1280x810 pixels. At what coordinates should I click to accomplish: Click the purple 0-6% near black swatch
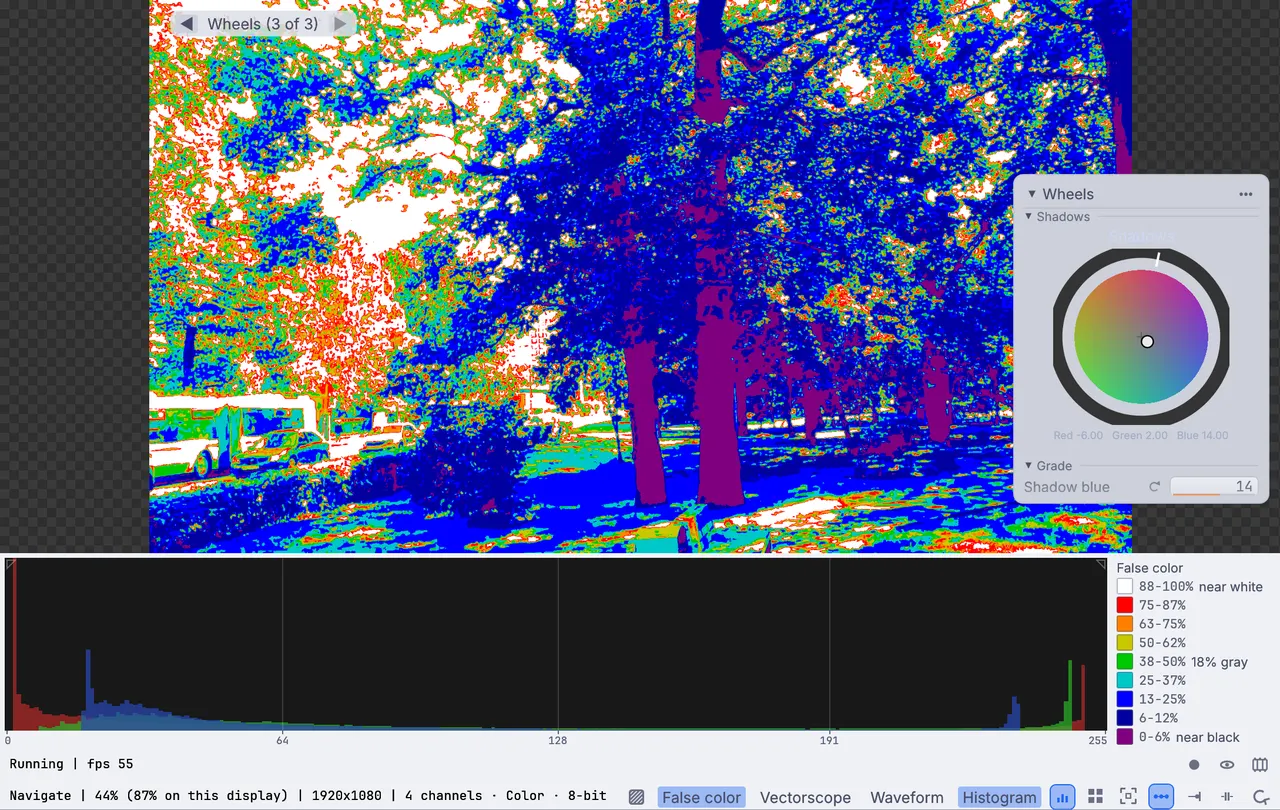(1125, 737)
